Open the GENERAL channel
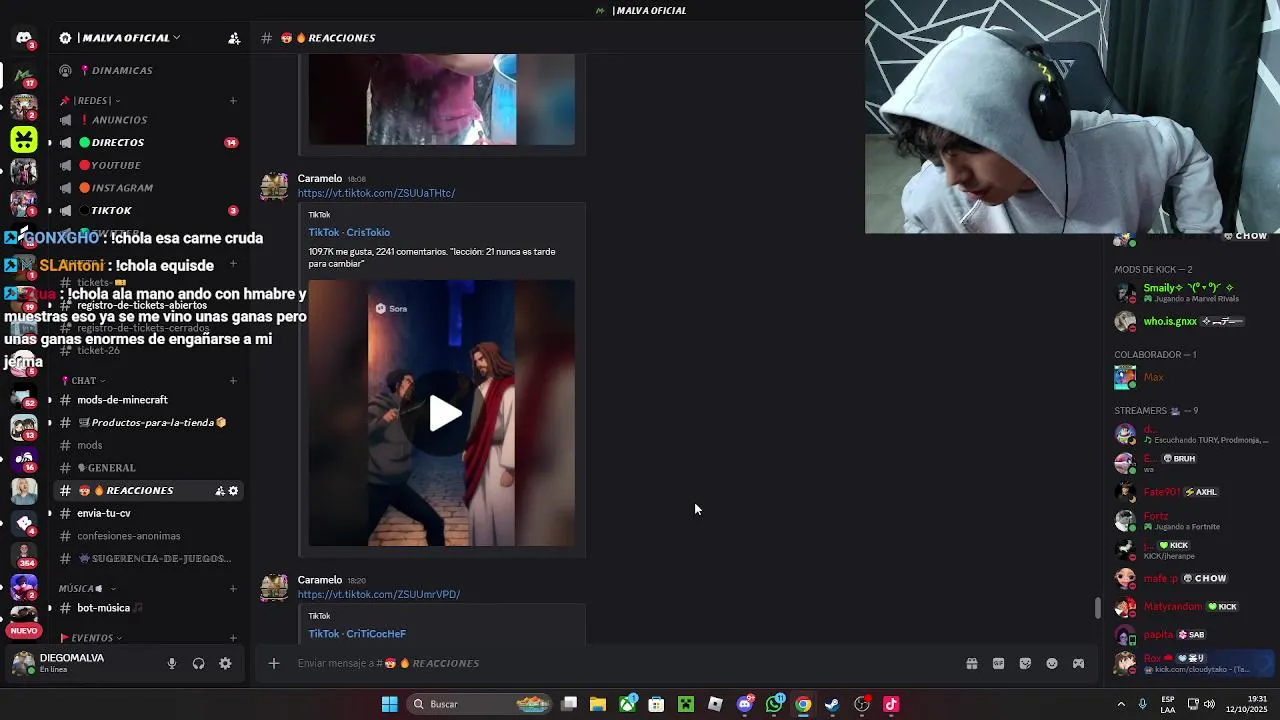Viewport: 1280px width, 720px height. point(149,468)
